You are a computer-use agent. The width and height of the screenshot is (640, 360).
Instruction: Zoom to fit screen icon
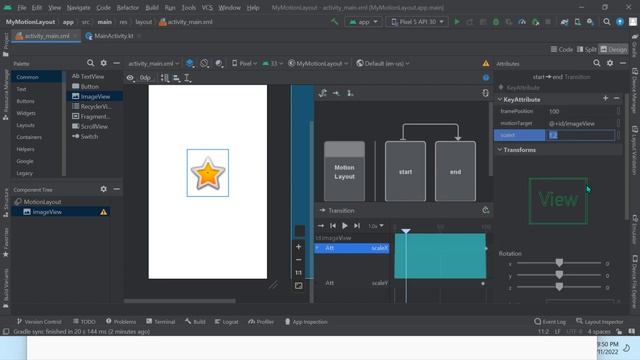pos(298,286)
